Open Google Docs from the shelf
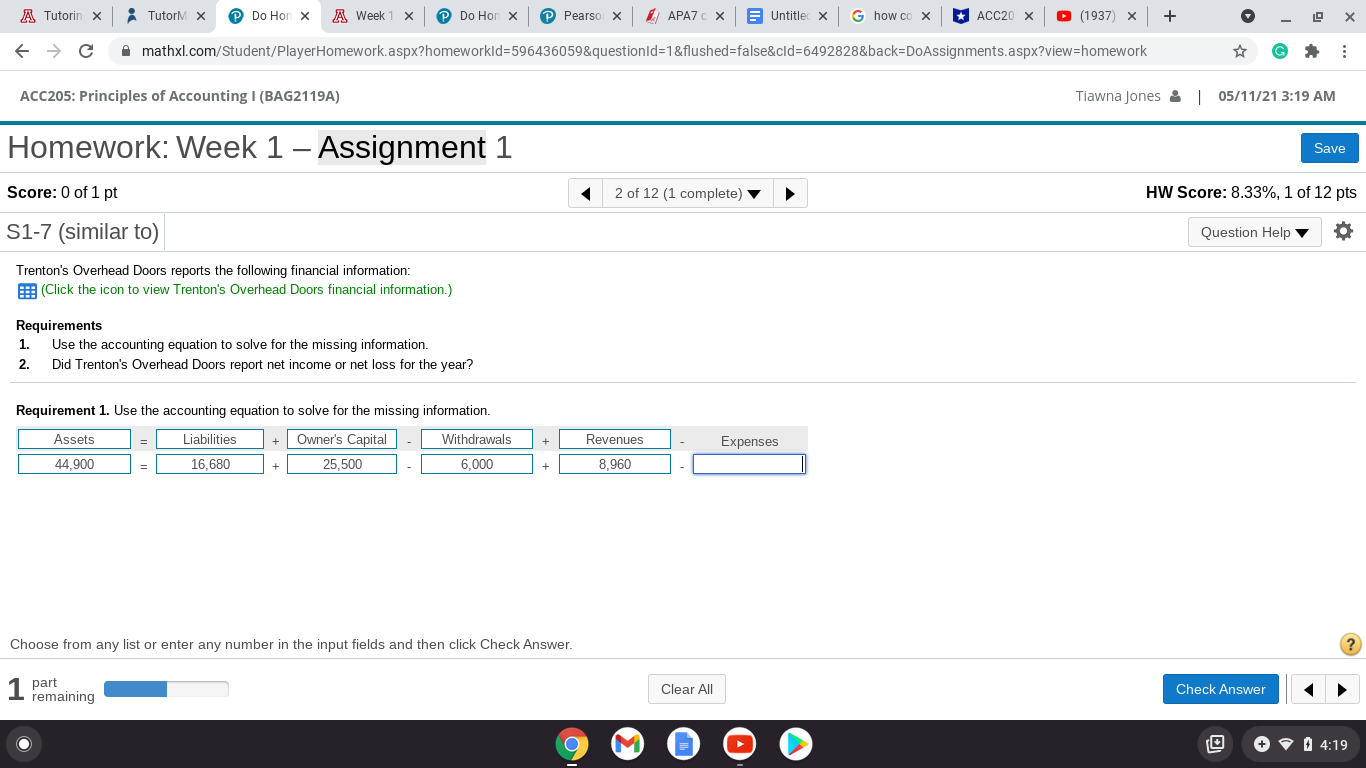The width and height of the screenshot is (1366, 768). click(683, 744)
